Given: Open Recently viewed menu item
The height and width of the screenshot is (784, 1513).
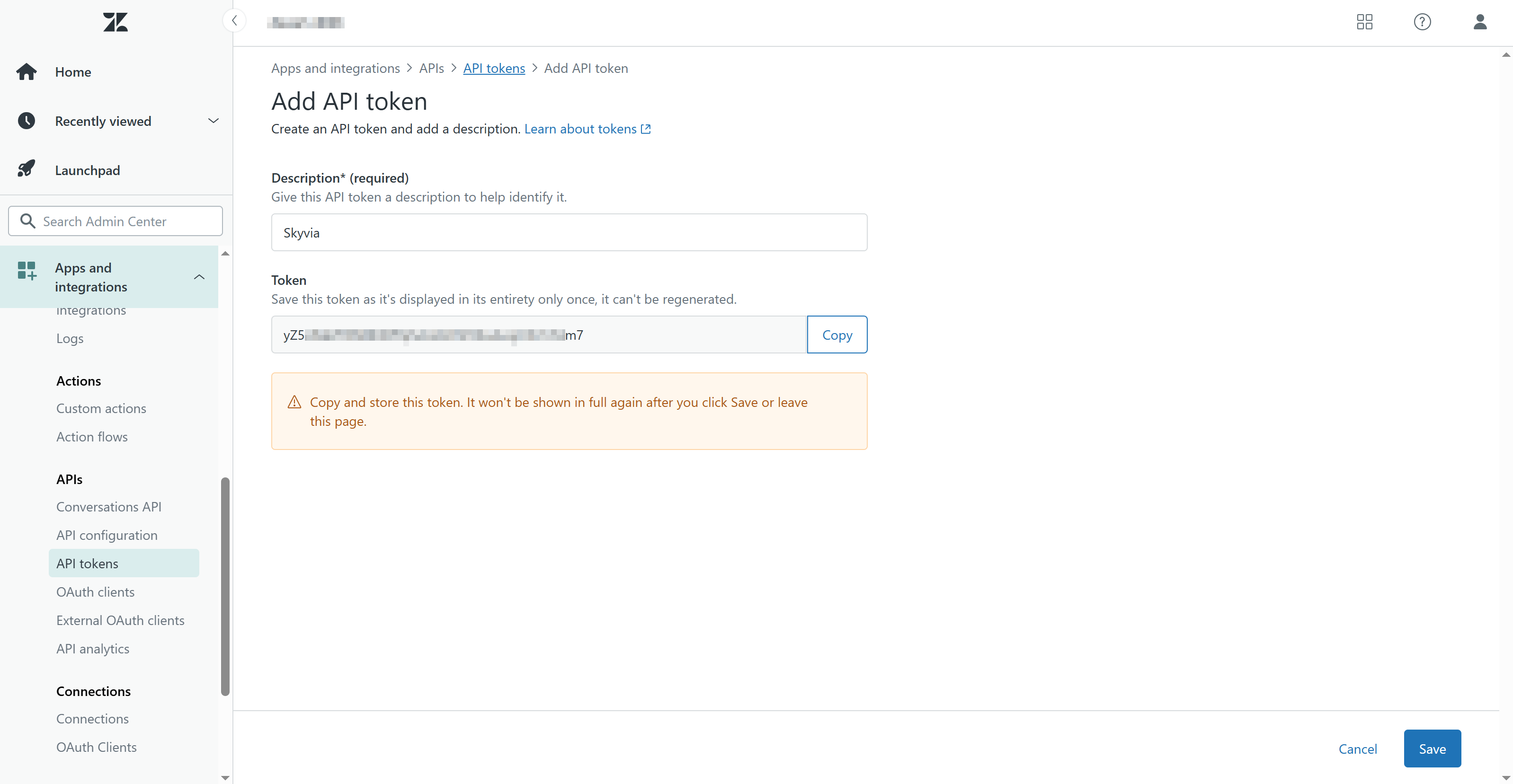Looking at the screenshot, I should tap(103, 121).
